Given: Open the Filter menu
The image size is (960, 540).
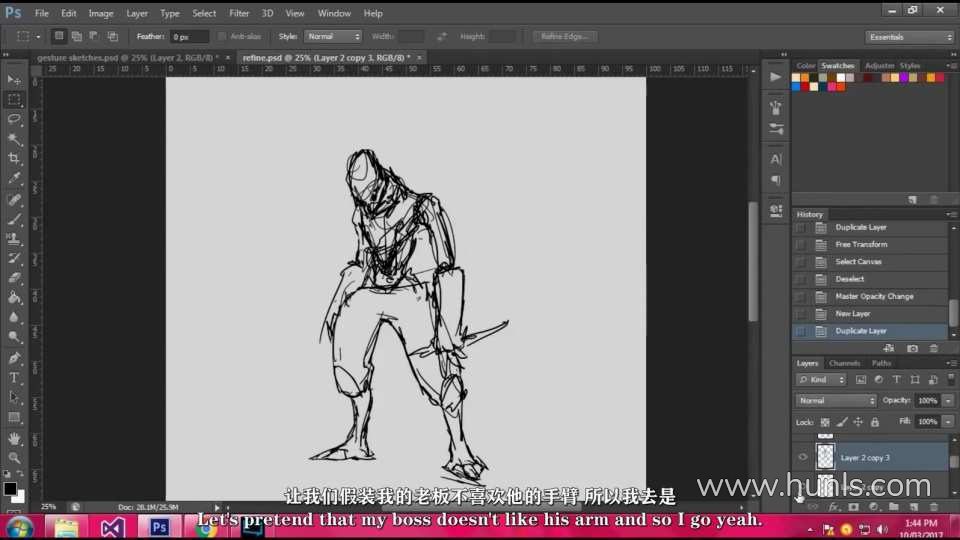Looking at the screenshot, I should coord(239,13).
